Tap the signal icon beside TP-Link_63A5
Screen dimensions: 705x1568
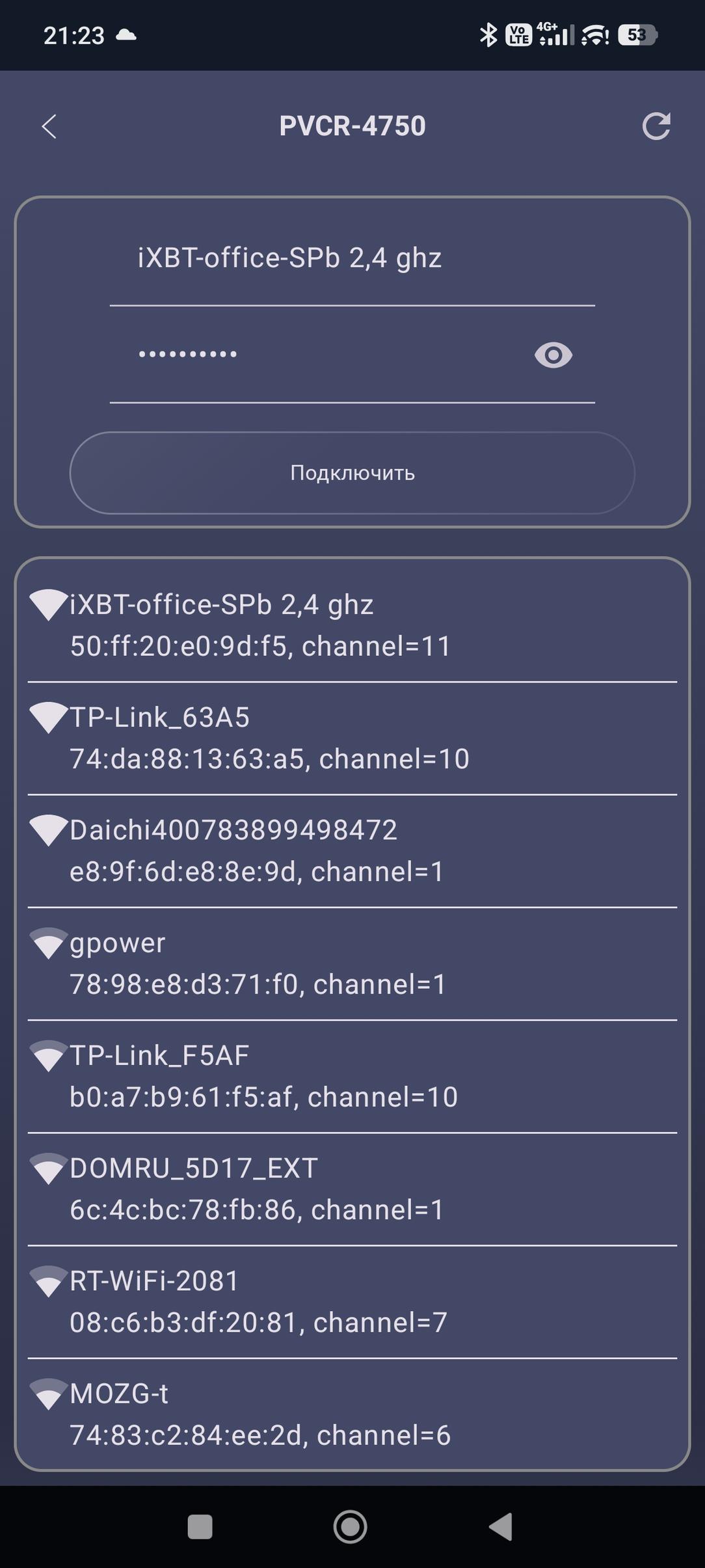point(49,718)
